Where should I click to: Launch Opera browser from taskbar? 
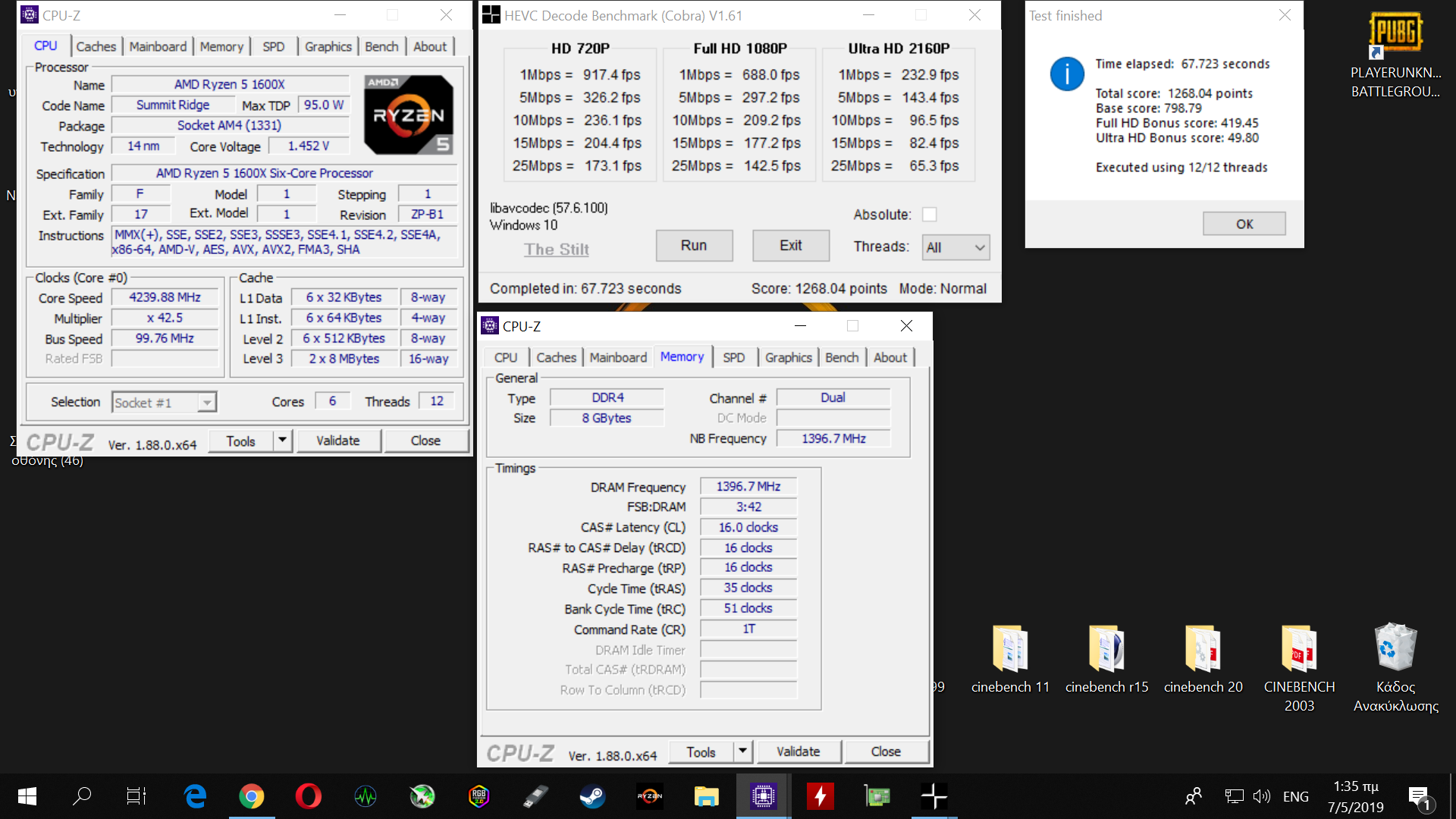[x=309, y=796]
